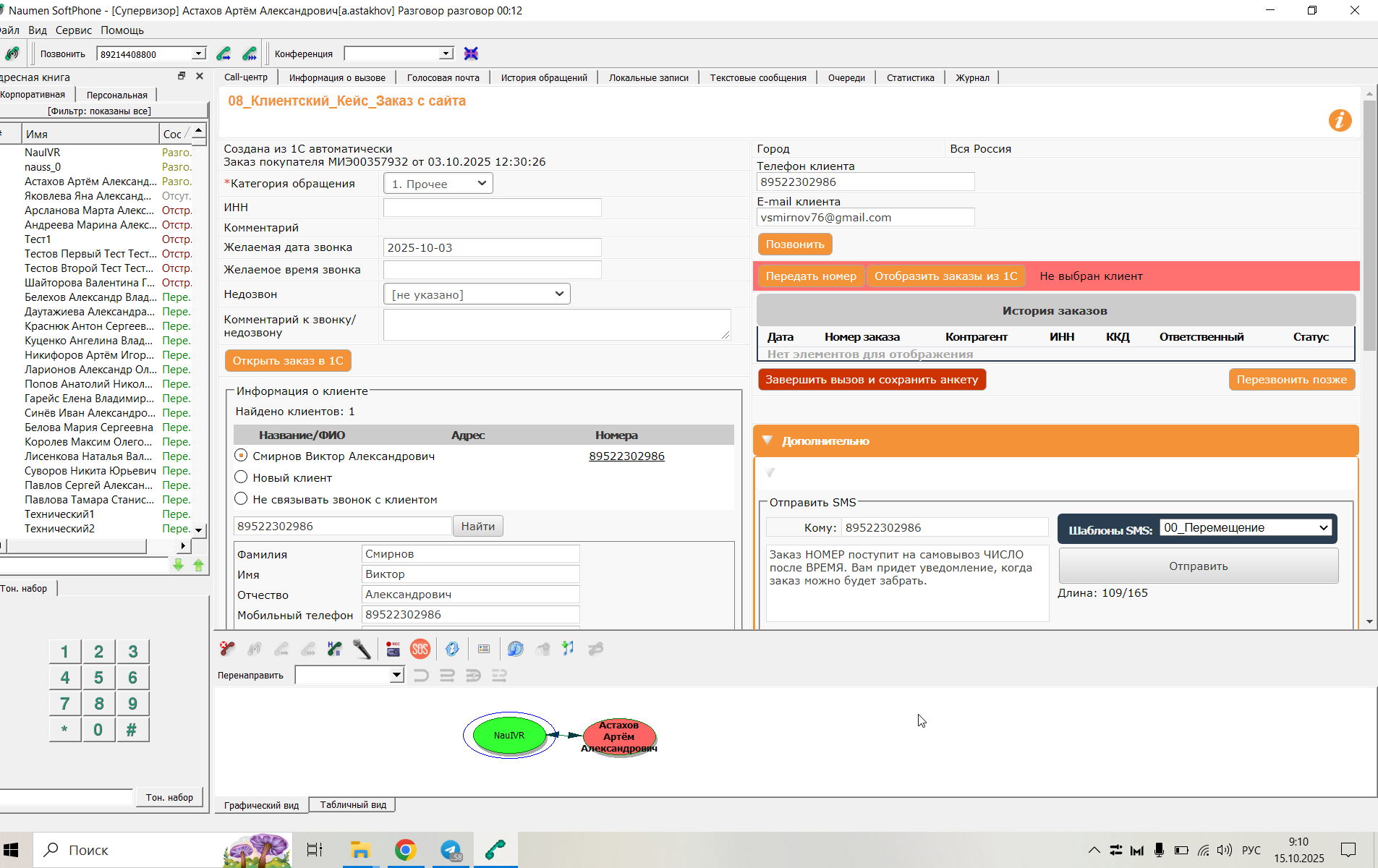Click the Передать номер button

pyautogui.click(x=811, y=276)
